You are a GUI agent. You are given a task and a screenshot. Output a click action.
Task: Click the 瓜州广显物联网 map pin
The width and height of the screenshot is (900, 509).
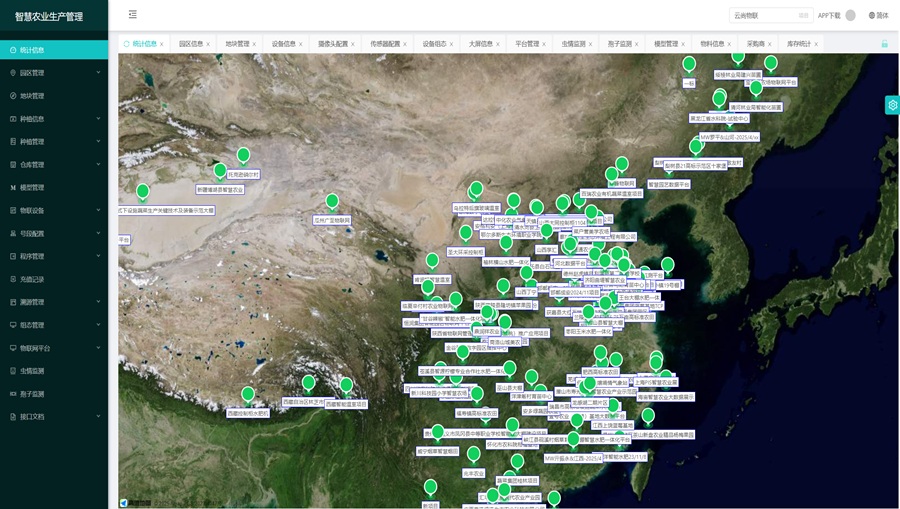point(332,202)
